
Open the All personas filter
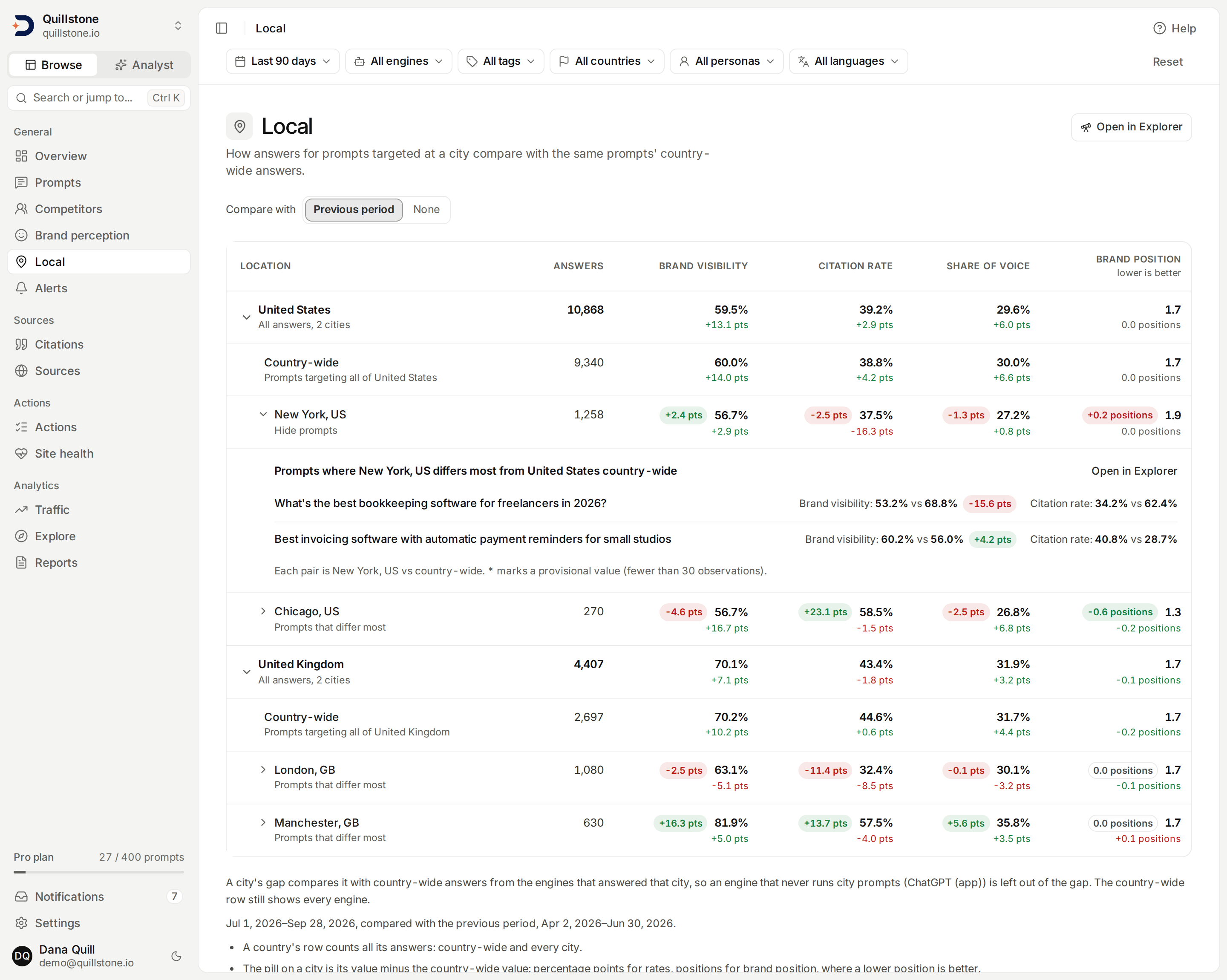pos(727,61)
